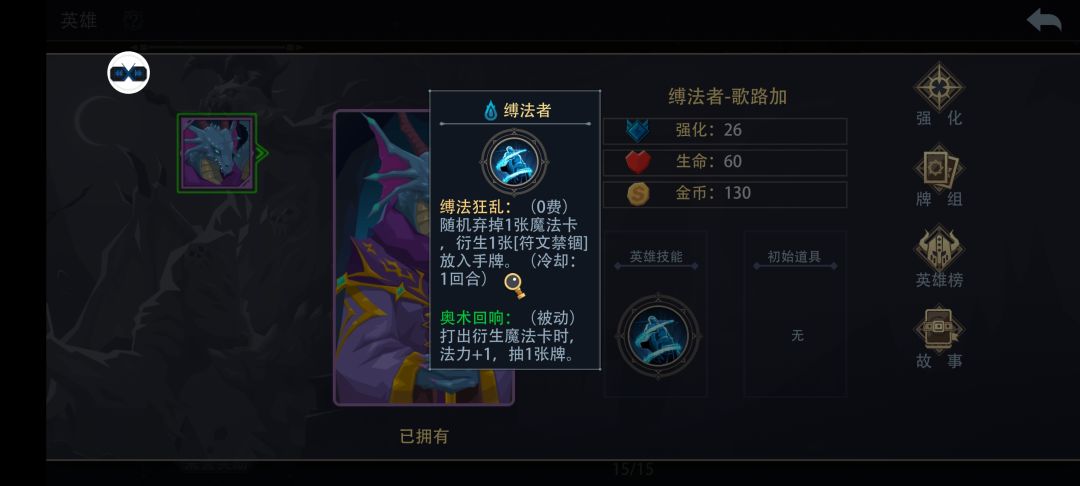Tap the 生命: 60 health row
This screenshot has width=1080, height=486.
tap(725, 162)
